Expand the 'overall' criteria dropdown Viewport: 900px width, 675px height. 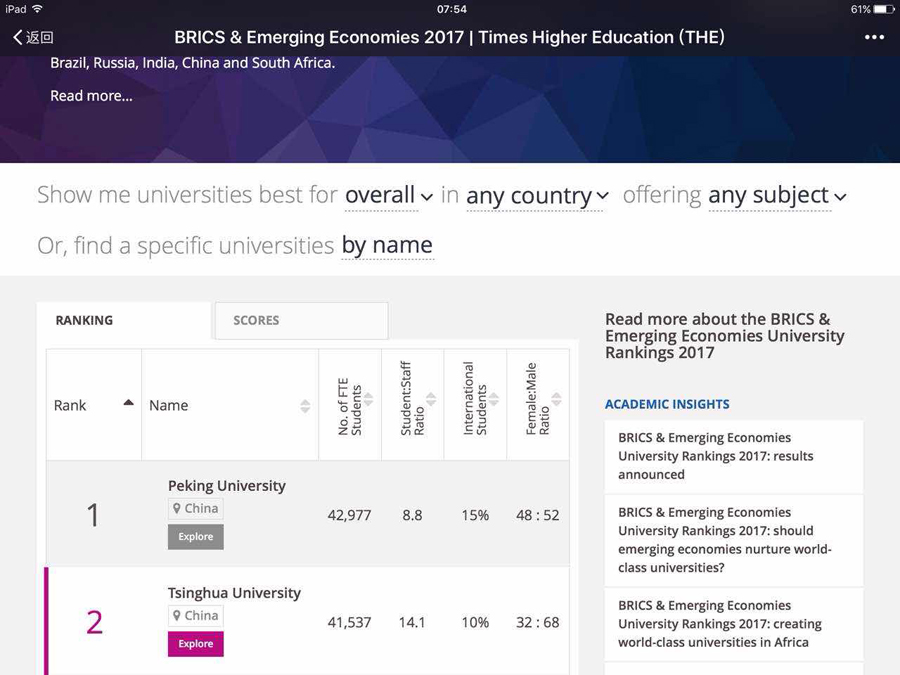(389, 196)
